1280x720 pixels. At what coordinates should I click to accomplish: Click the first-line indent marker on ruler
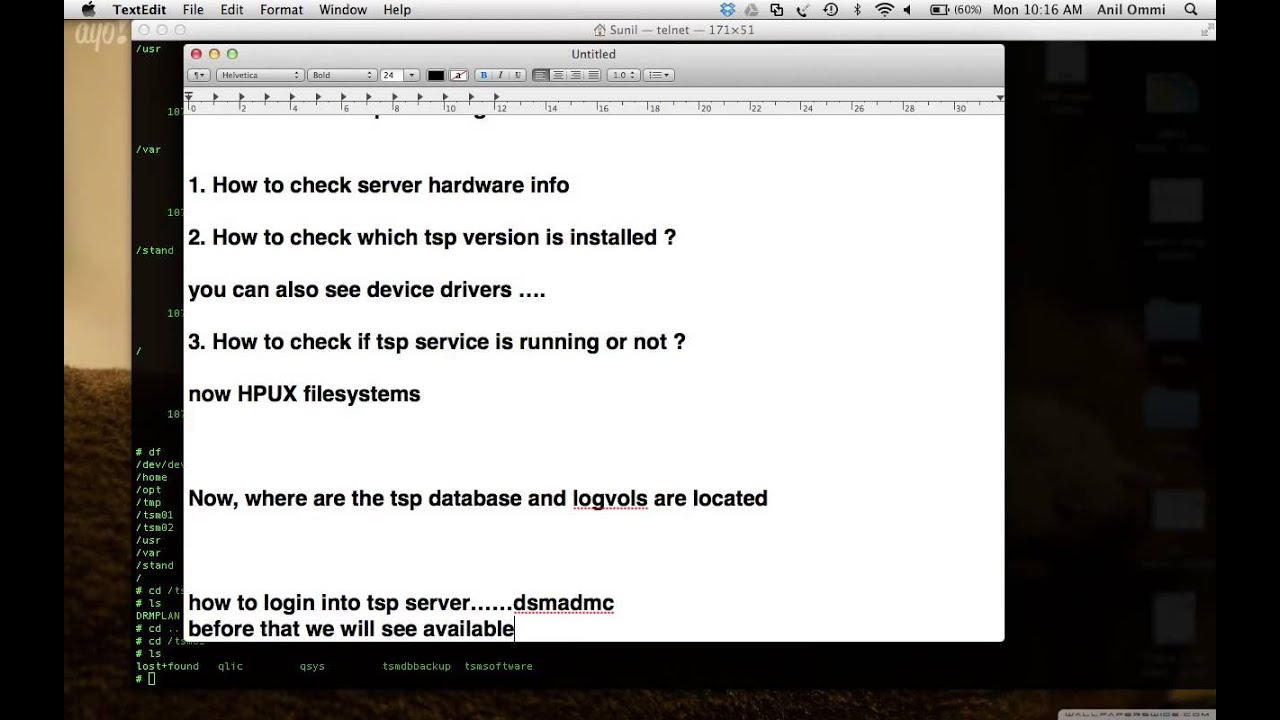click(188, 94)
